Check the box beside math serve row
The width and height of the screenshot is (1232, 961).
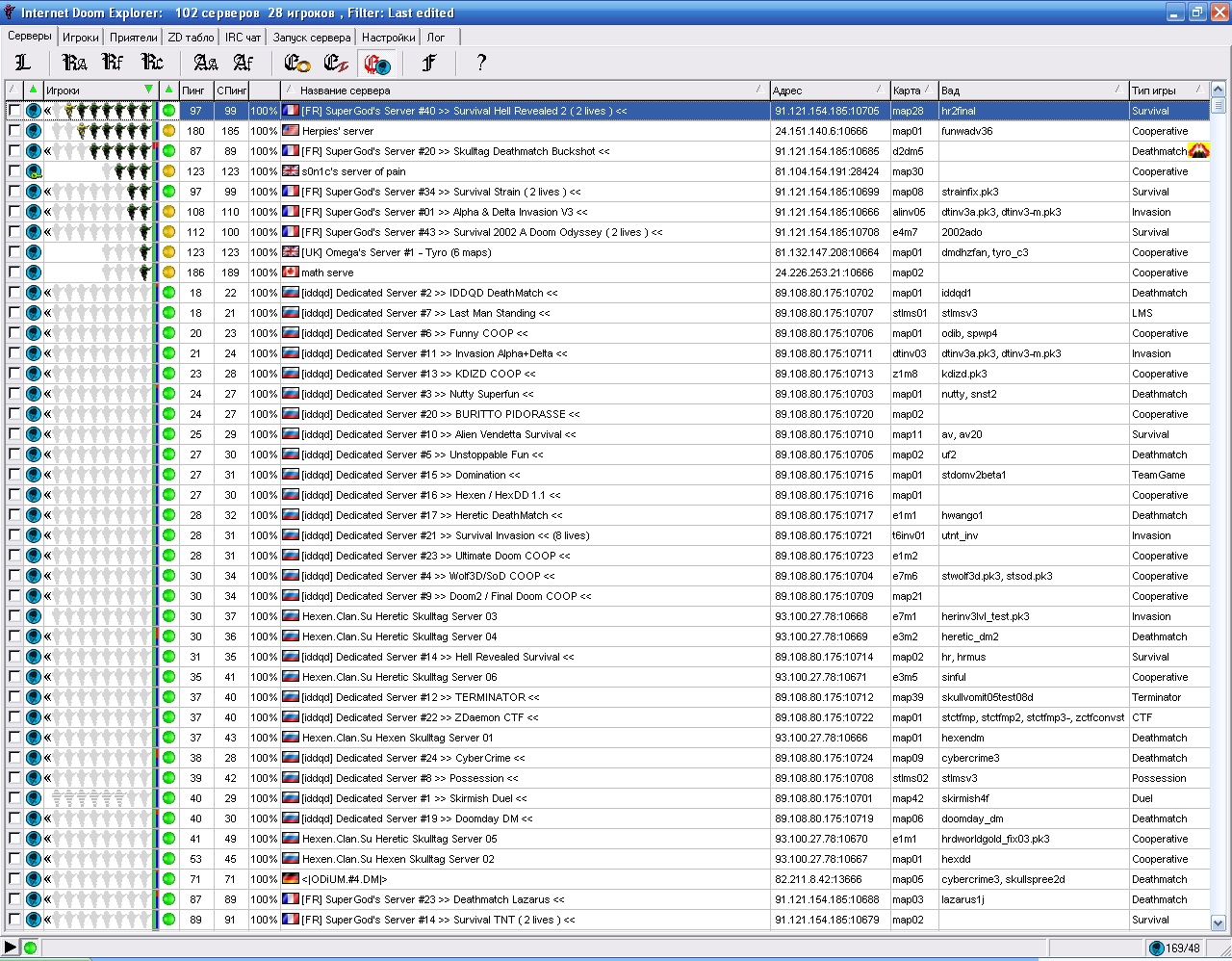(14, 273)
